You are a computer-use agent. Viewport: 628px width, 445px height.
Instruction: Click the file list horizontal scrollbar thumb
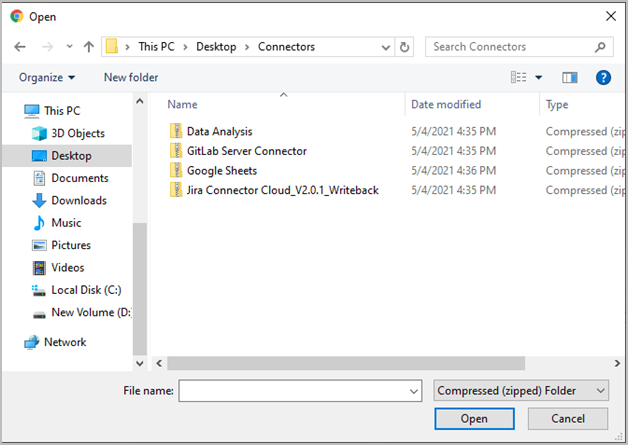tap(346, 363)
